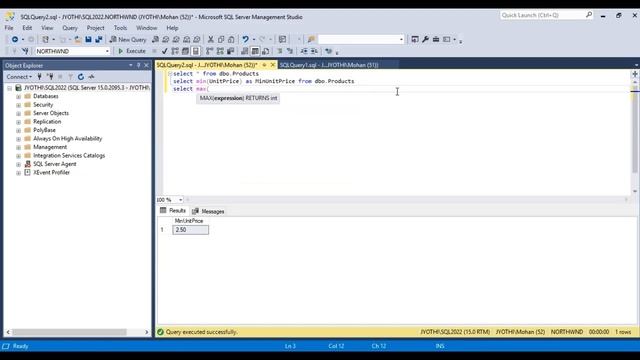This screenshot has width=640, height=360.
Task: Click the Results to Grid icon
Action: click(x=255, y=51)
